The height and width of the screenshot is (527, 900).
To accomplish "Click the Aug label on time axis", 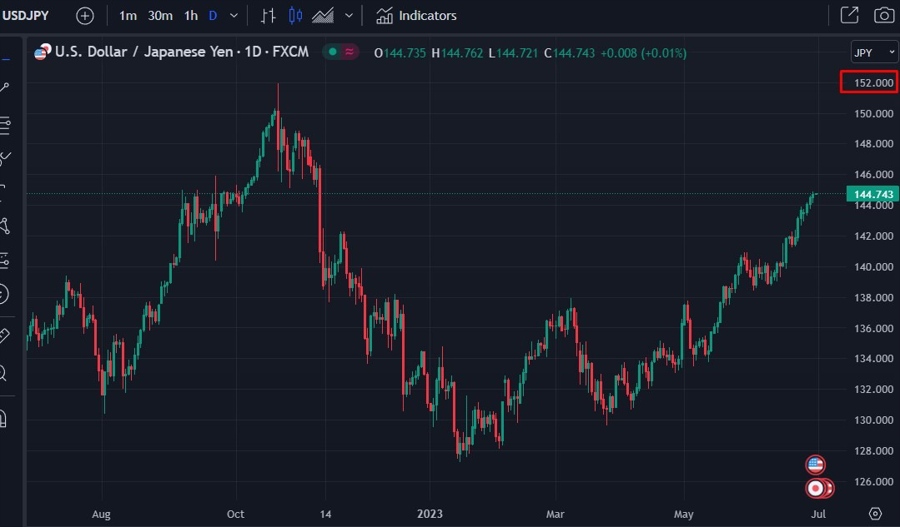I will (x=101, y=514).
